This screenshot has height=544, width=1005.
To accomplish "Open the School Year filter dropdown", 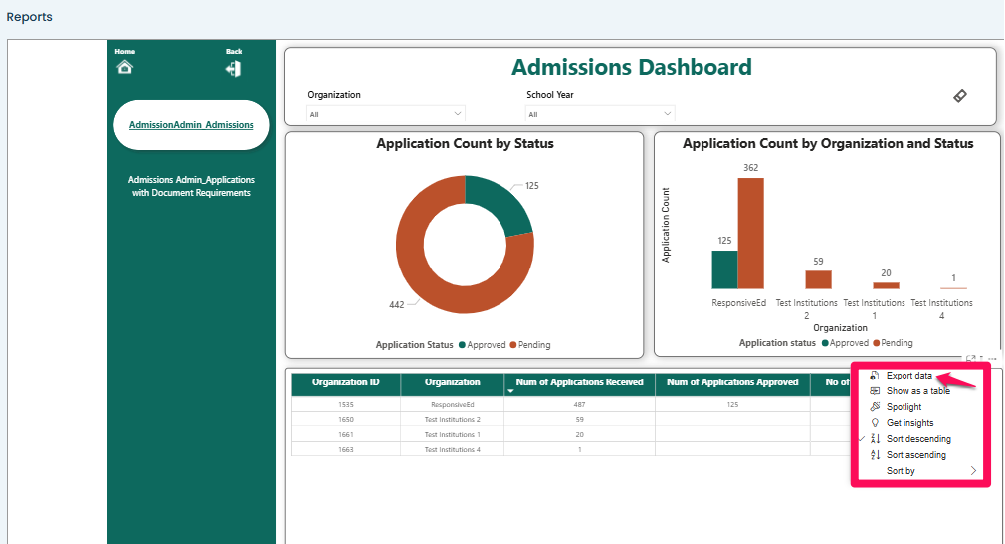I will click(600, 114).
